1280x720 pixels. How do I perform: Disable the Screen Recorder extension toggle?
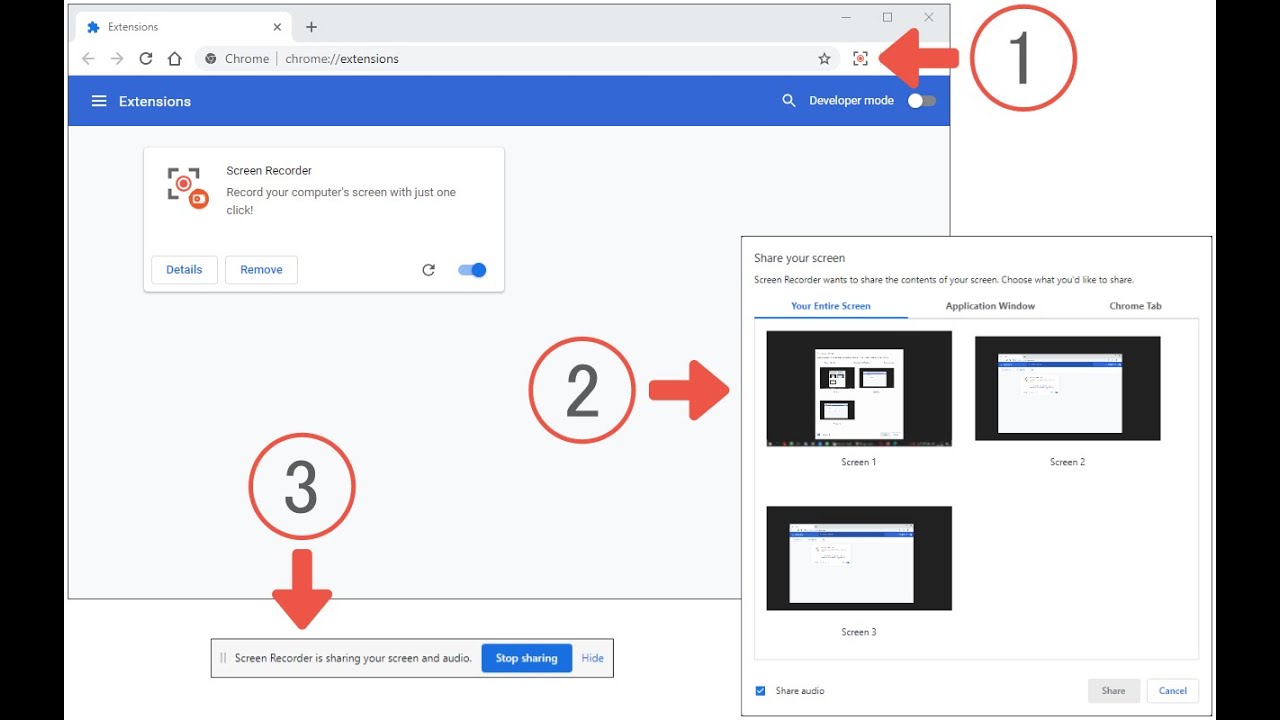[x=472, y=270]
